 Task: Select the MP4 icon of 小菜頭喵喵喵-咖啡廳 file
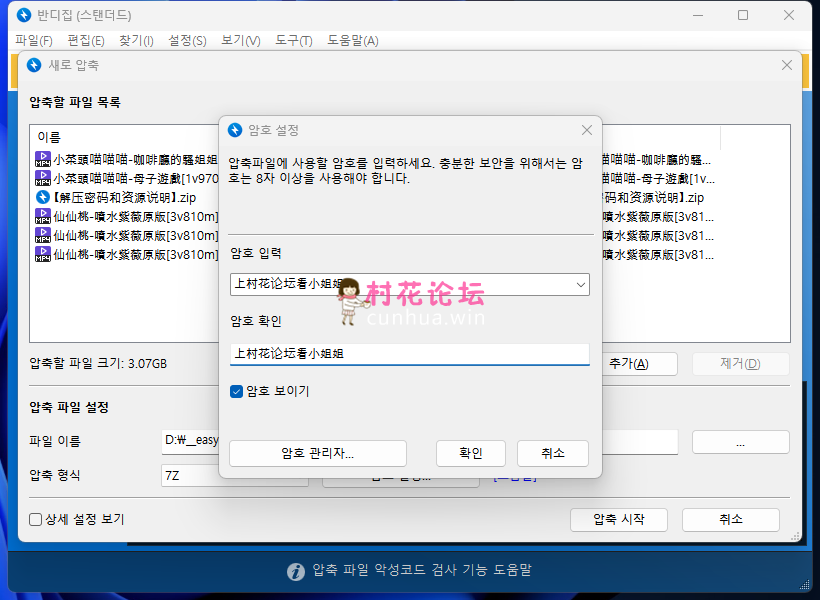(x=43, y=159)
